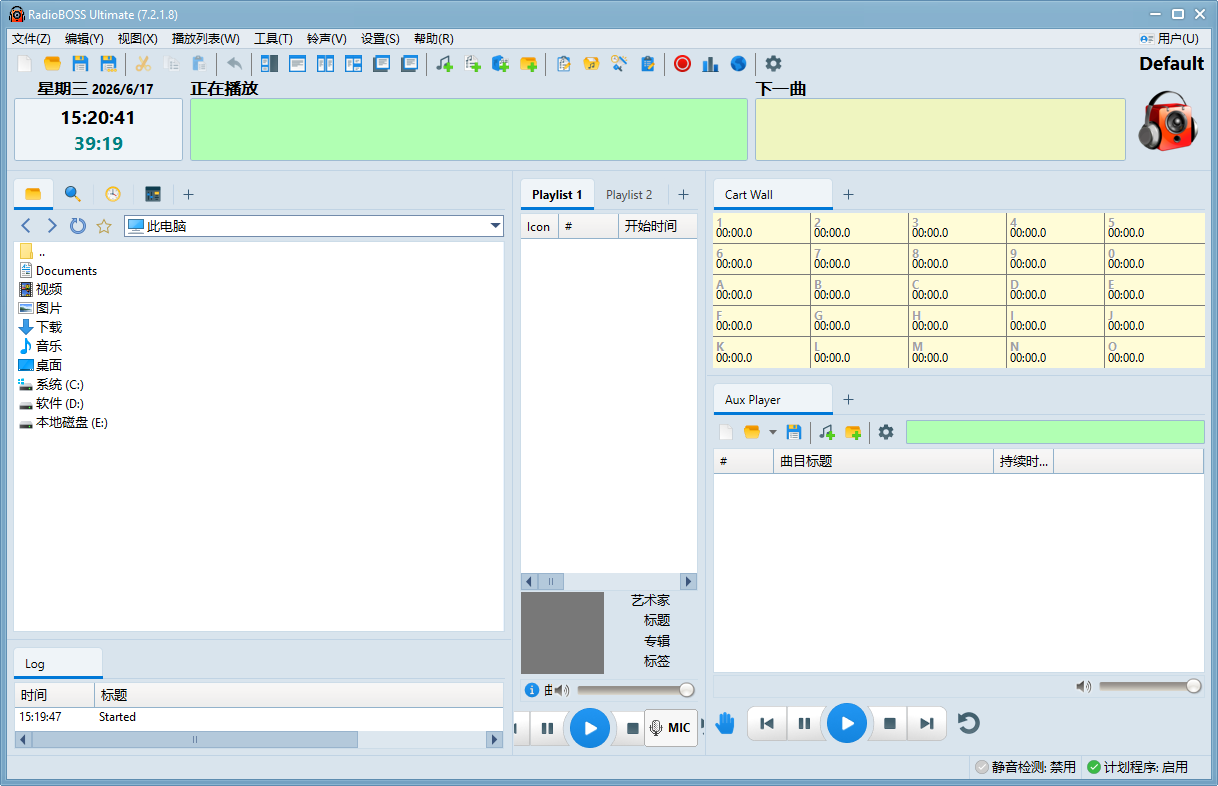1218x786 pixels.
Task: Add a track with the main toolbar music-note plus icon
Action: coord(444,64)
